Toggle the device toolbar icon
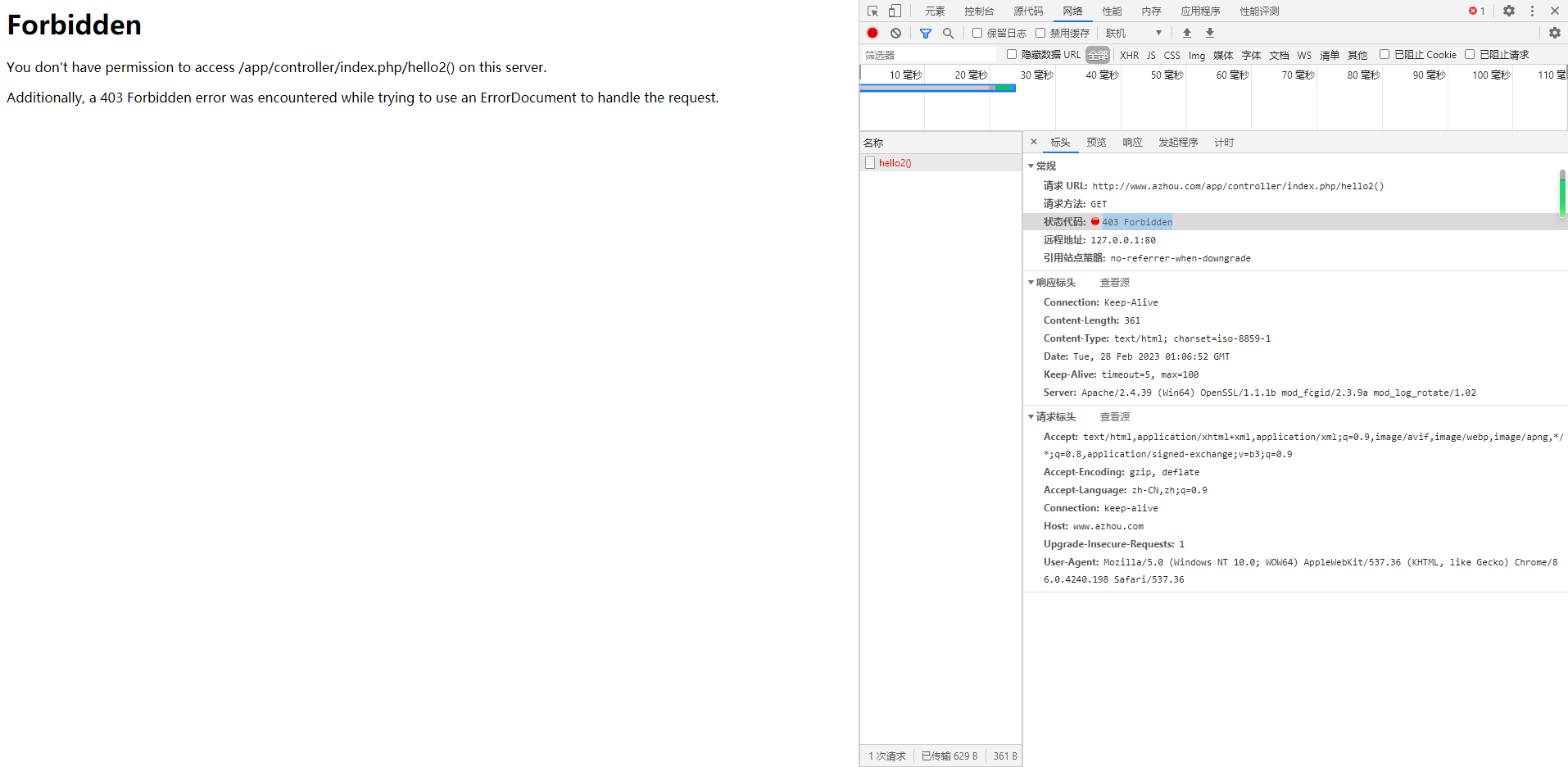Screen dimensions: 1568x767 pos(895,11)
